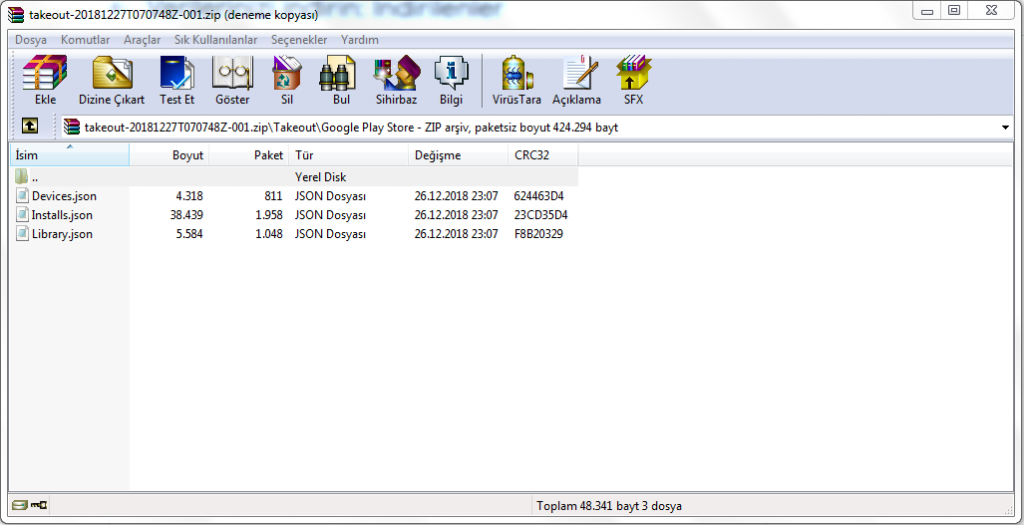The image size is (1024, 525).
Task: Click size value 4.318
Action: pos(189,196)
